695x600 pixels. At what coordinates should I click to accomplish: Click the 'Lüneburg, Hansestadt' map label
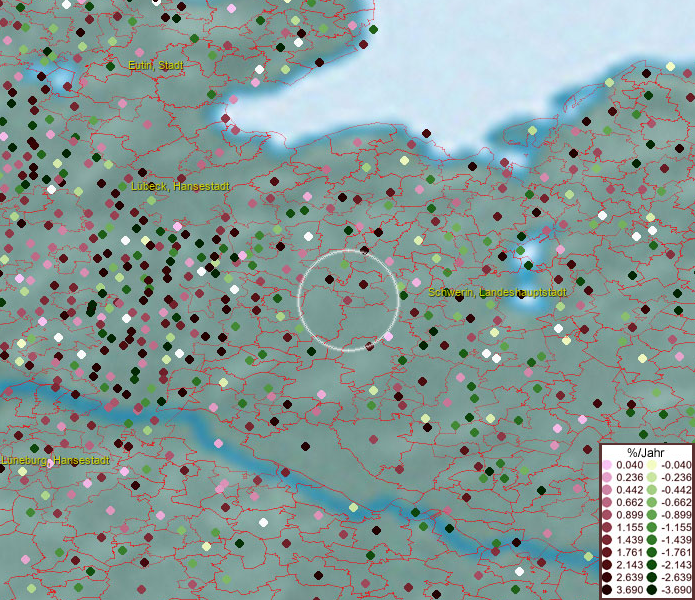point(55,460)
